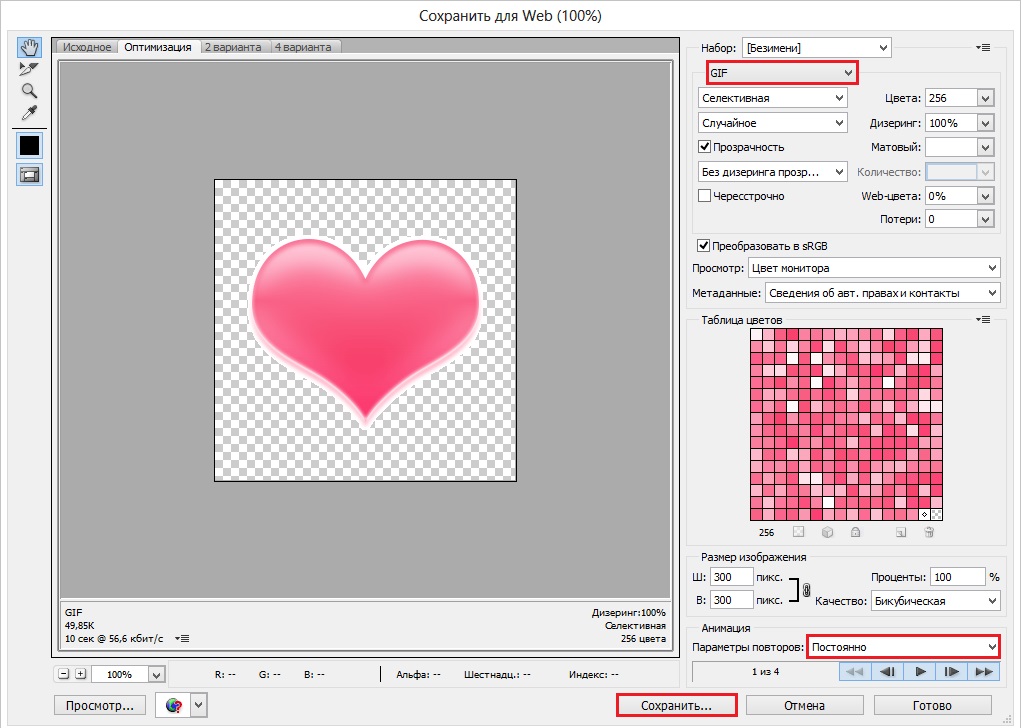Switch to the 2 варианта tab
Image resolution: width=1021 pixels, height=728 pixels.
click(233, 47)
